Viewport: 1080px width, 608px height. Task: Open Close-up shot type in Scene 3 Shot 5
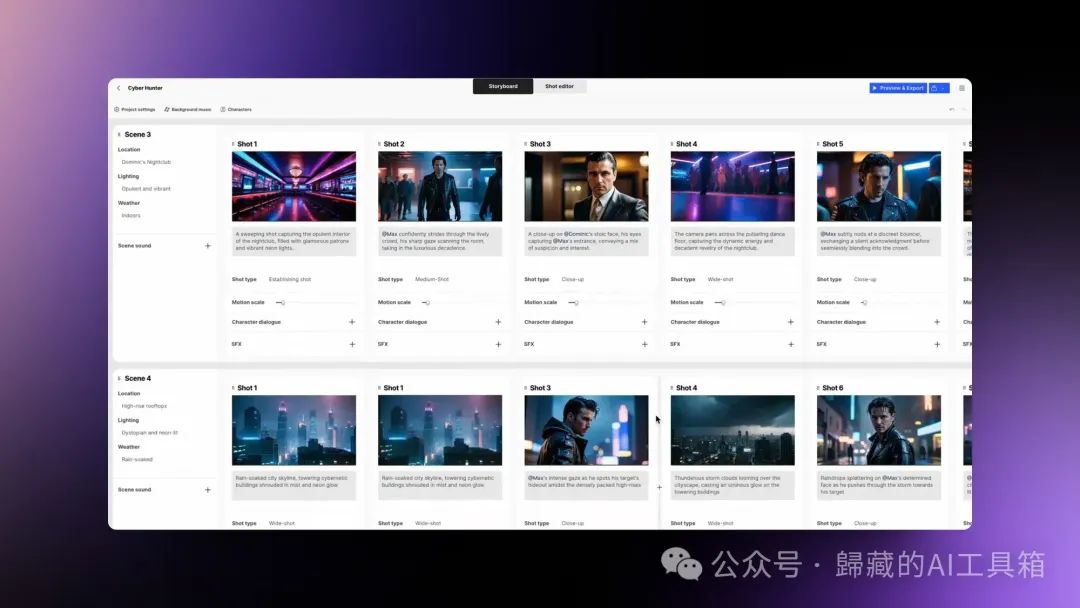point(865,280)
